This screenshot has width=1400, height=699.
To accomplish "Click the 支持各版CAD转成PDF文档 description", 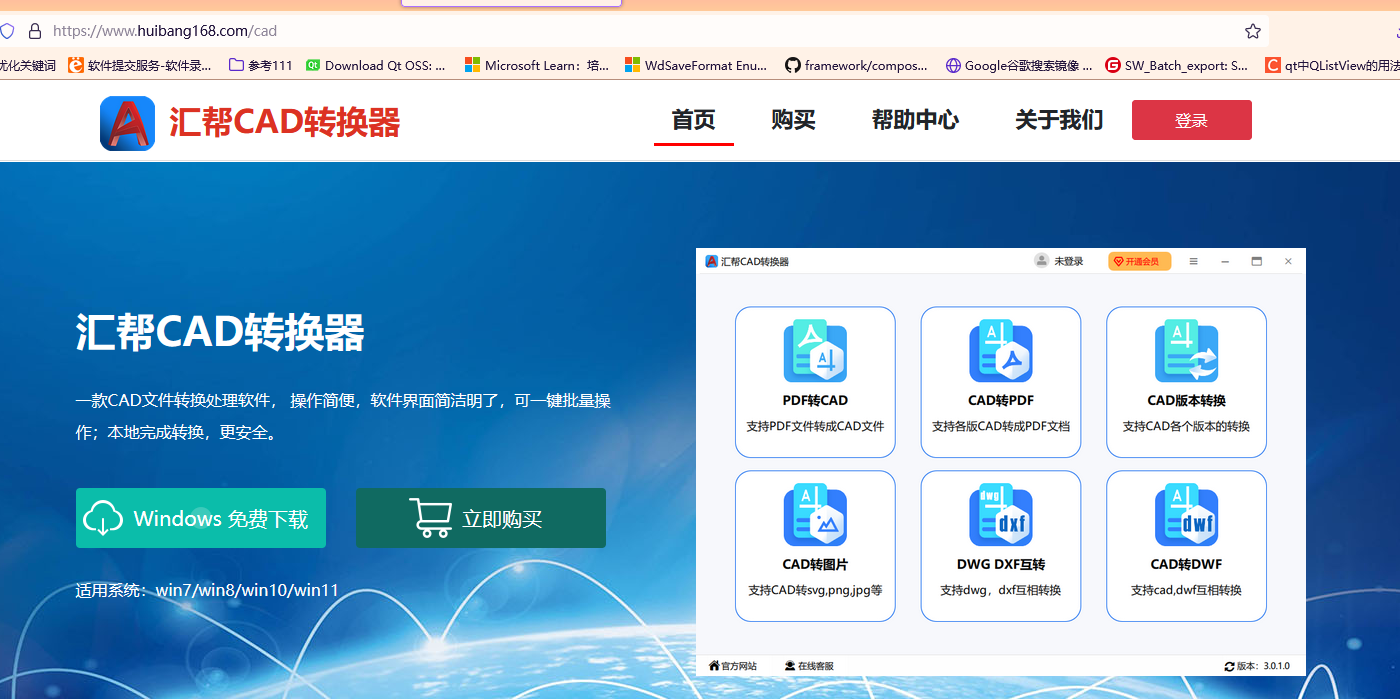I will pyautogui.click(x=1001, y=426).
